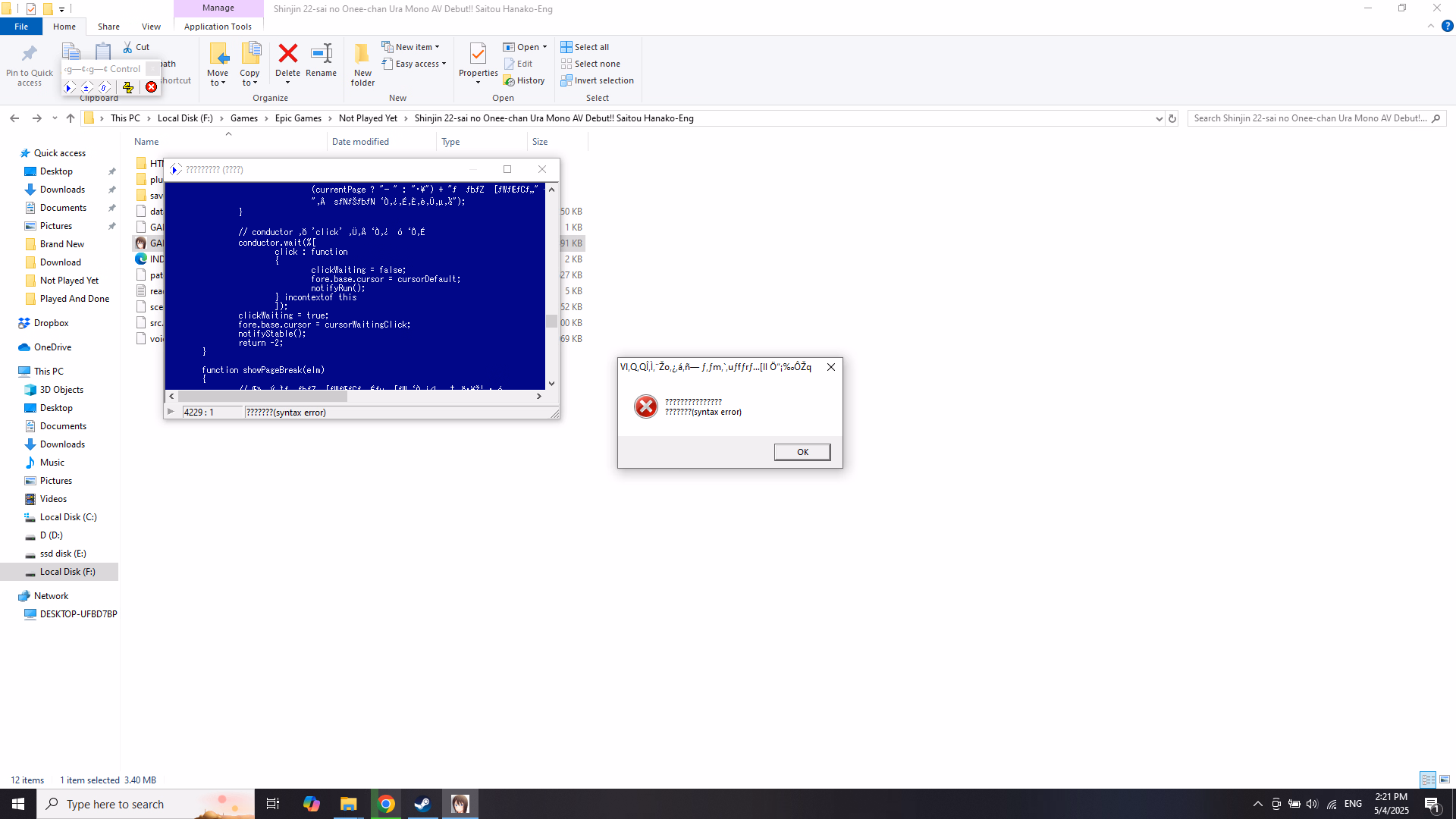Click the red stop icon in Control palette
The image size is (1456, 819).
click(x=152, y=87)
